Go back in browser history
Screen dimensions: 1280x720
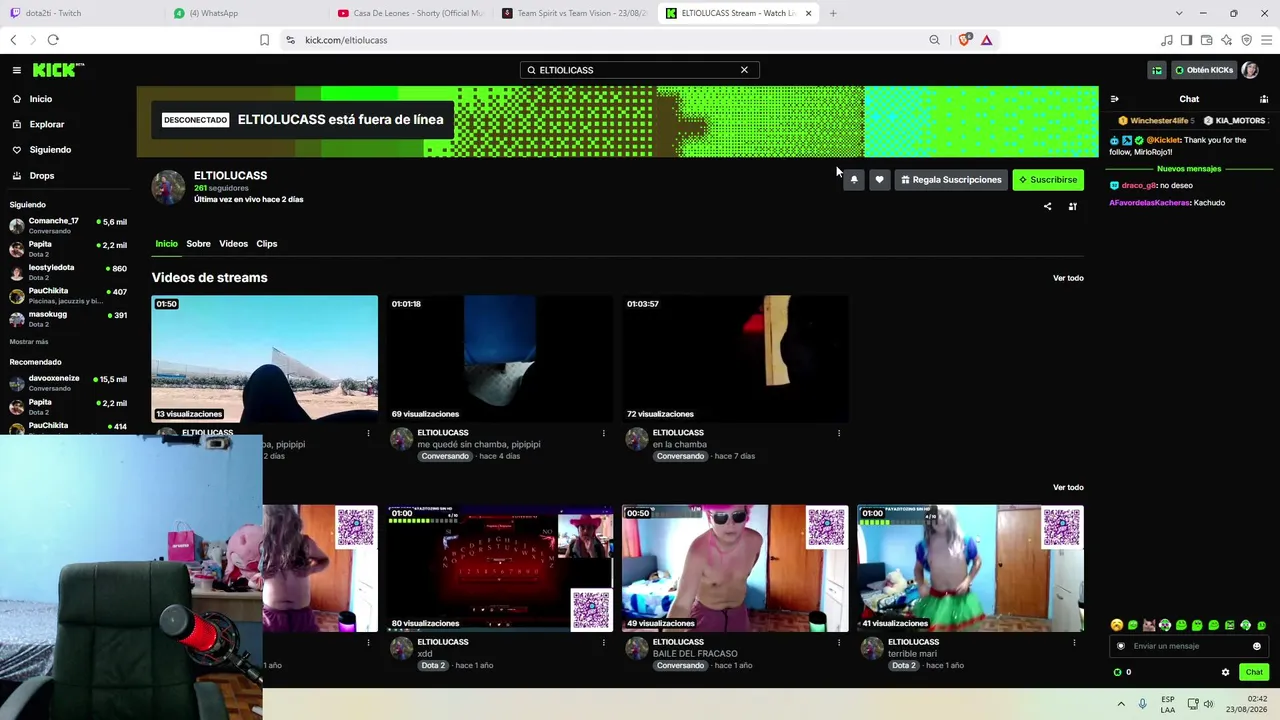tap(13, 40)
